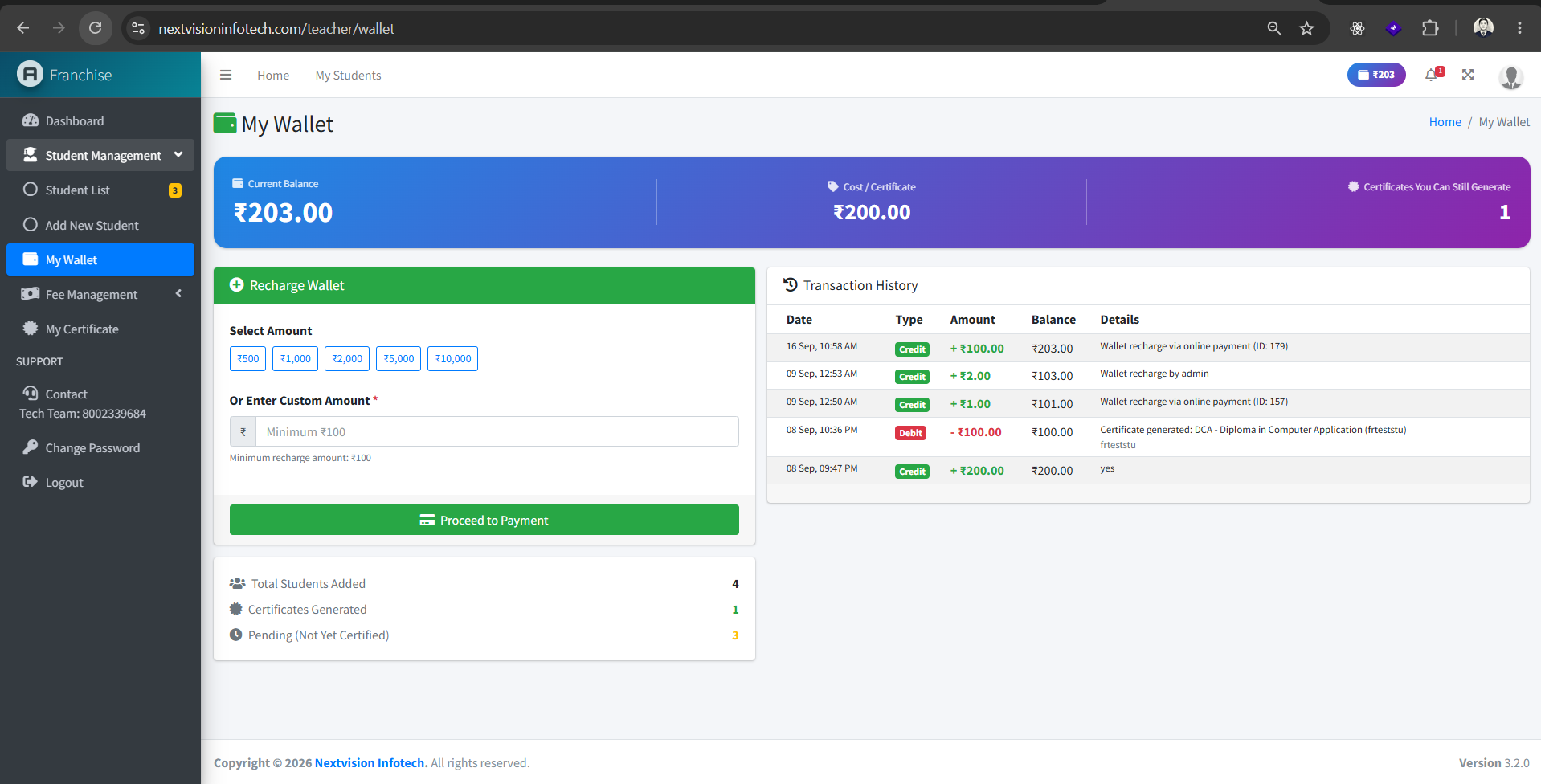Click the +₹200.00 amount in the transaction history
This screenshot has height=784, width=1541.
tap(977, 471)
